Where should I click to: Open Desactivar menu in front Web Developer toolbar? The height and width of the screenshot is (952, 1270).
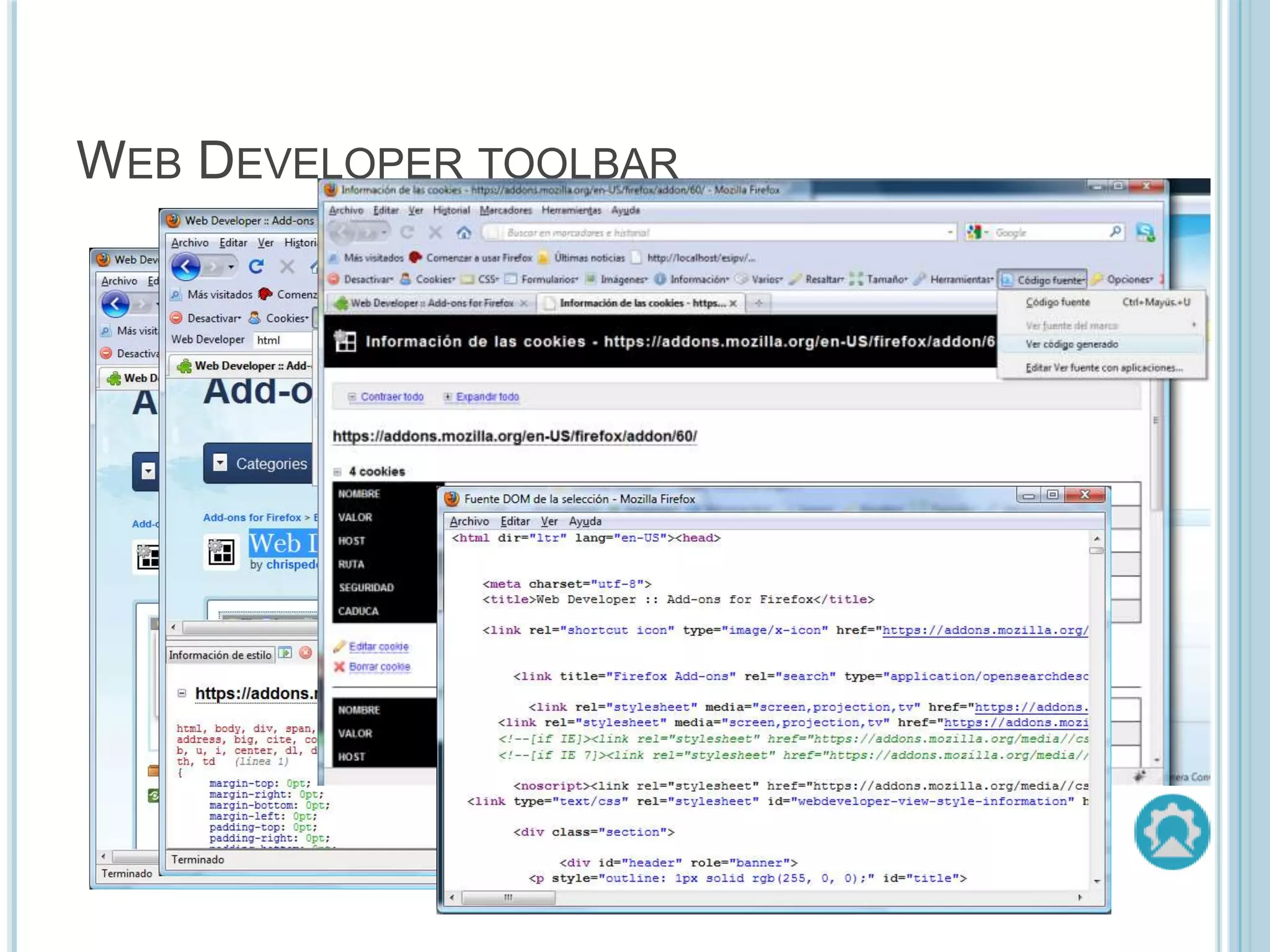pos(362,280)
